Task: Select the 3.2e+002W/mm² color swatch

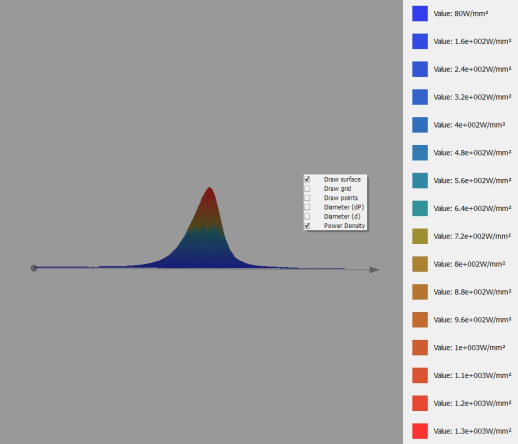Action: coord(420,97)
